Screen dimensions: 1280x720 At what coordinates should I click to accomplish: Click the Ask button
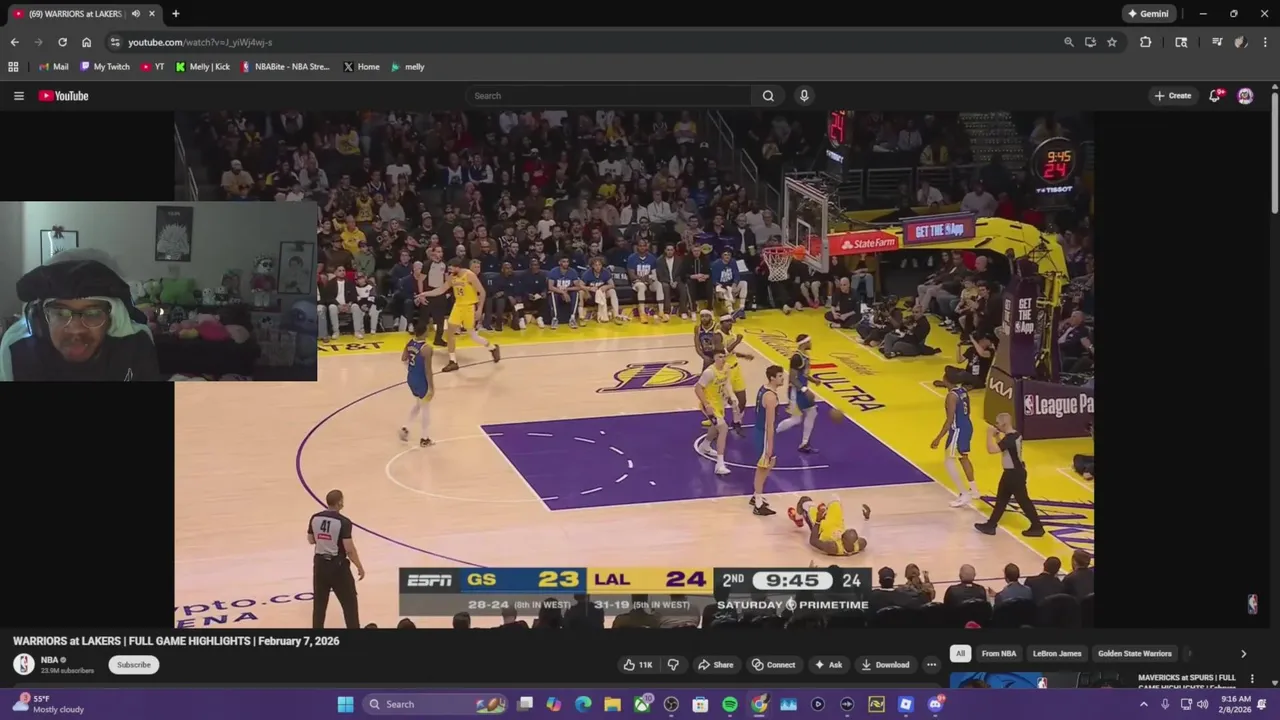point(828,665)
